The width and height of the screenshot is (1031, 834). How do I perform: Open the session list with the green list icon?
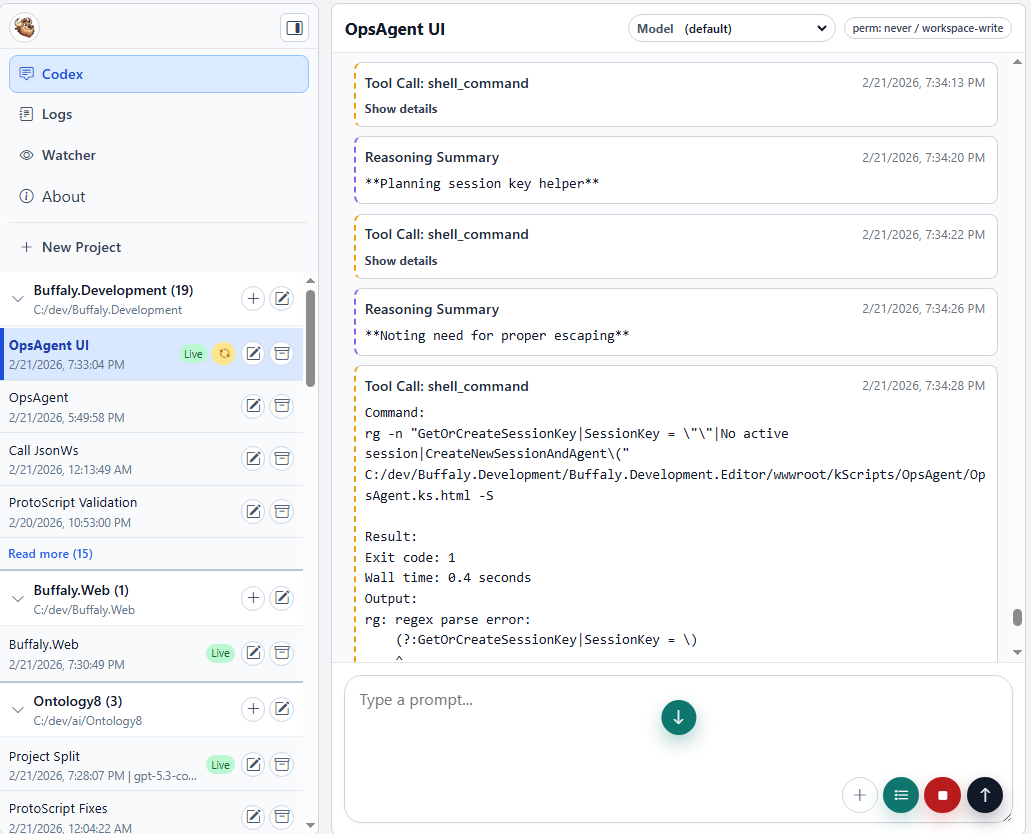(900, 794)
